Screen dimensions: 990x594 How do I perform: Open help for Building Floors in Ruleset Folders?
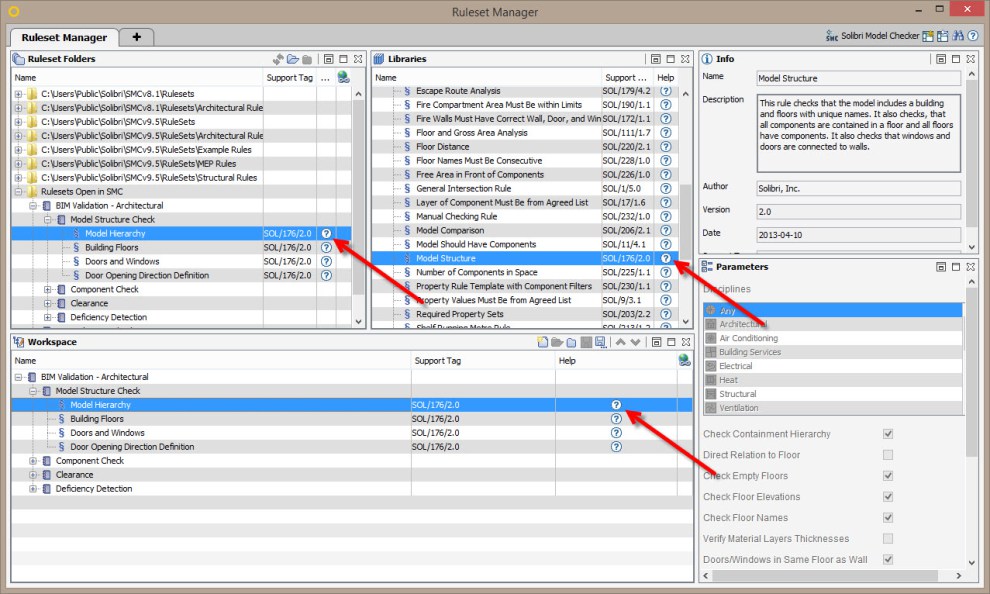click(x=326, y=248)
